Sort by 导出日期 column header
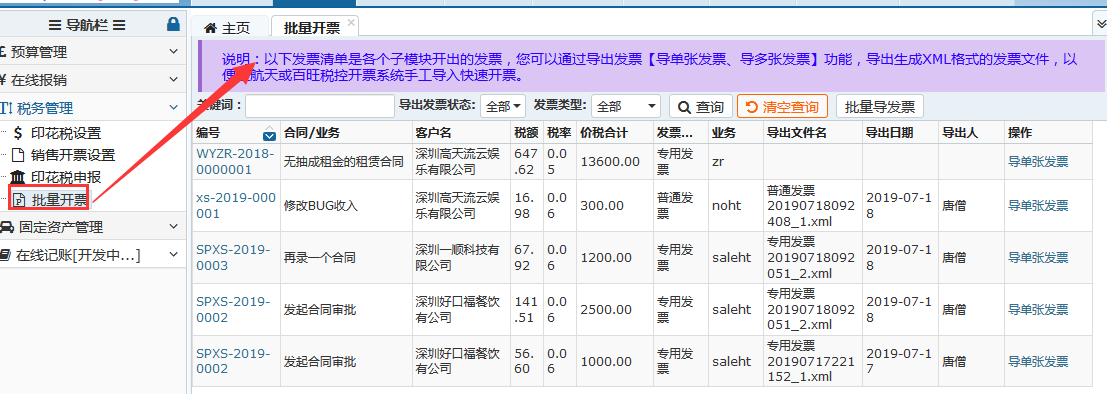 [899, 132]
